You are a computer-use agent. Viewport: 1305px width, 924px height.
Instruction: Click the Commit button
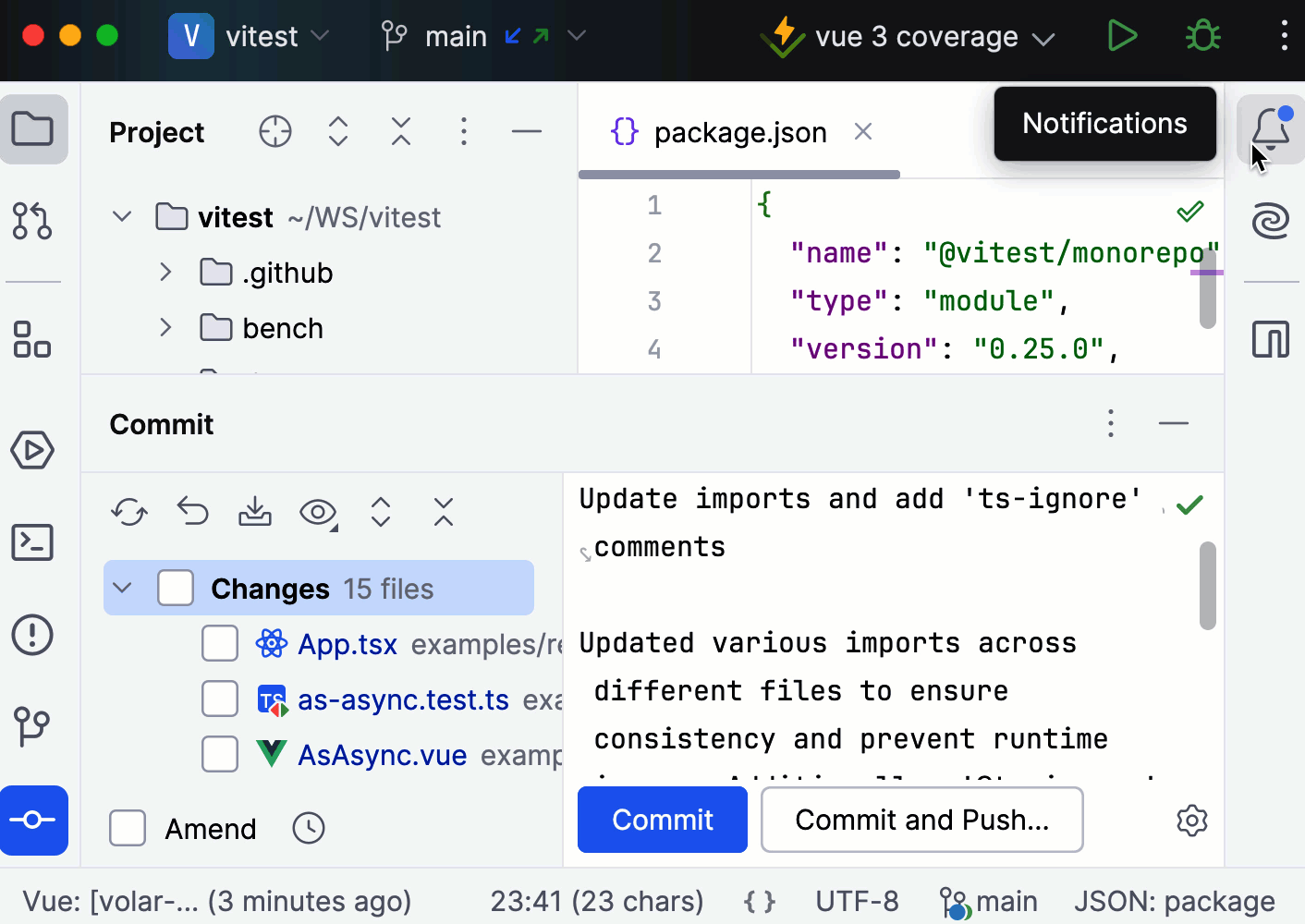(x=662, y=820)
